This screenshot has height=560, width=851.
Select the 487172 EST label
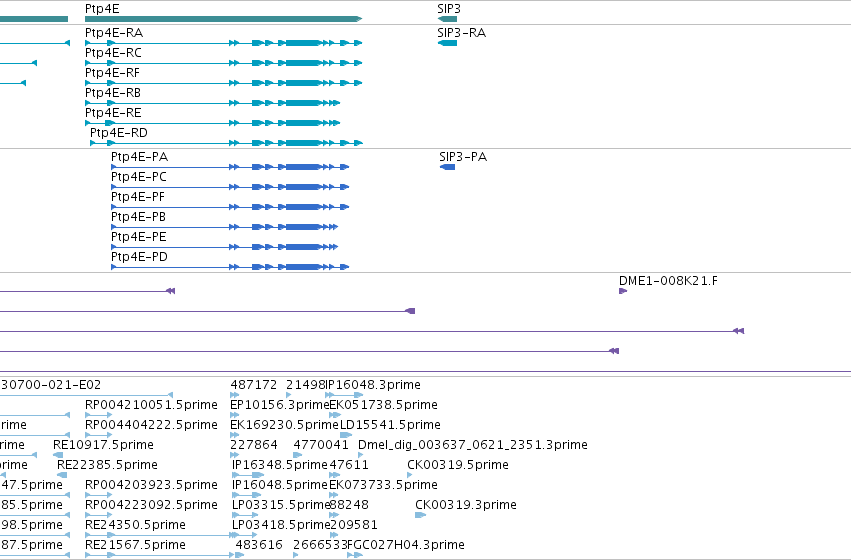(x=253, y=385)
